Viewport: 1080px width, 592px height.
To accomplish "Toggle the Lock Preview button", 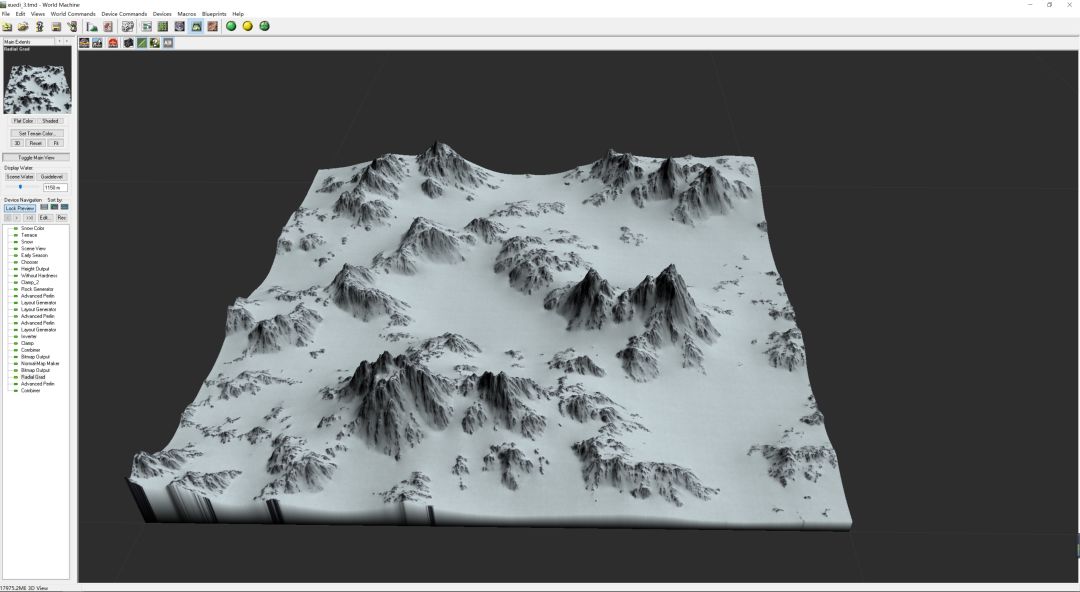I will click(20, 208).
